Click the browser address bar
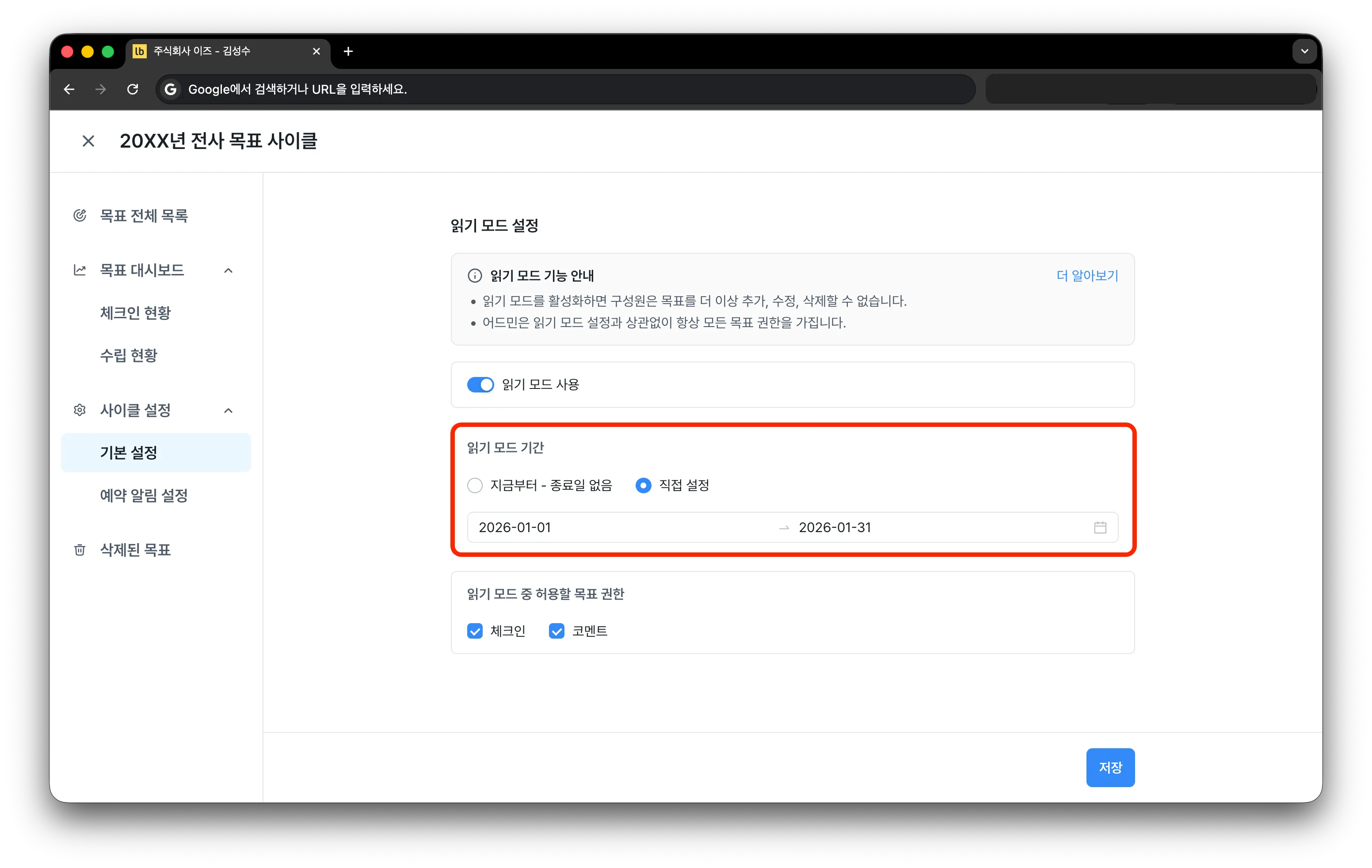The image size is (1372, 868). 565,89
